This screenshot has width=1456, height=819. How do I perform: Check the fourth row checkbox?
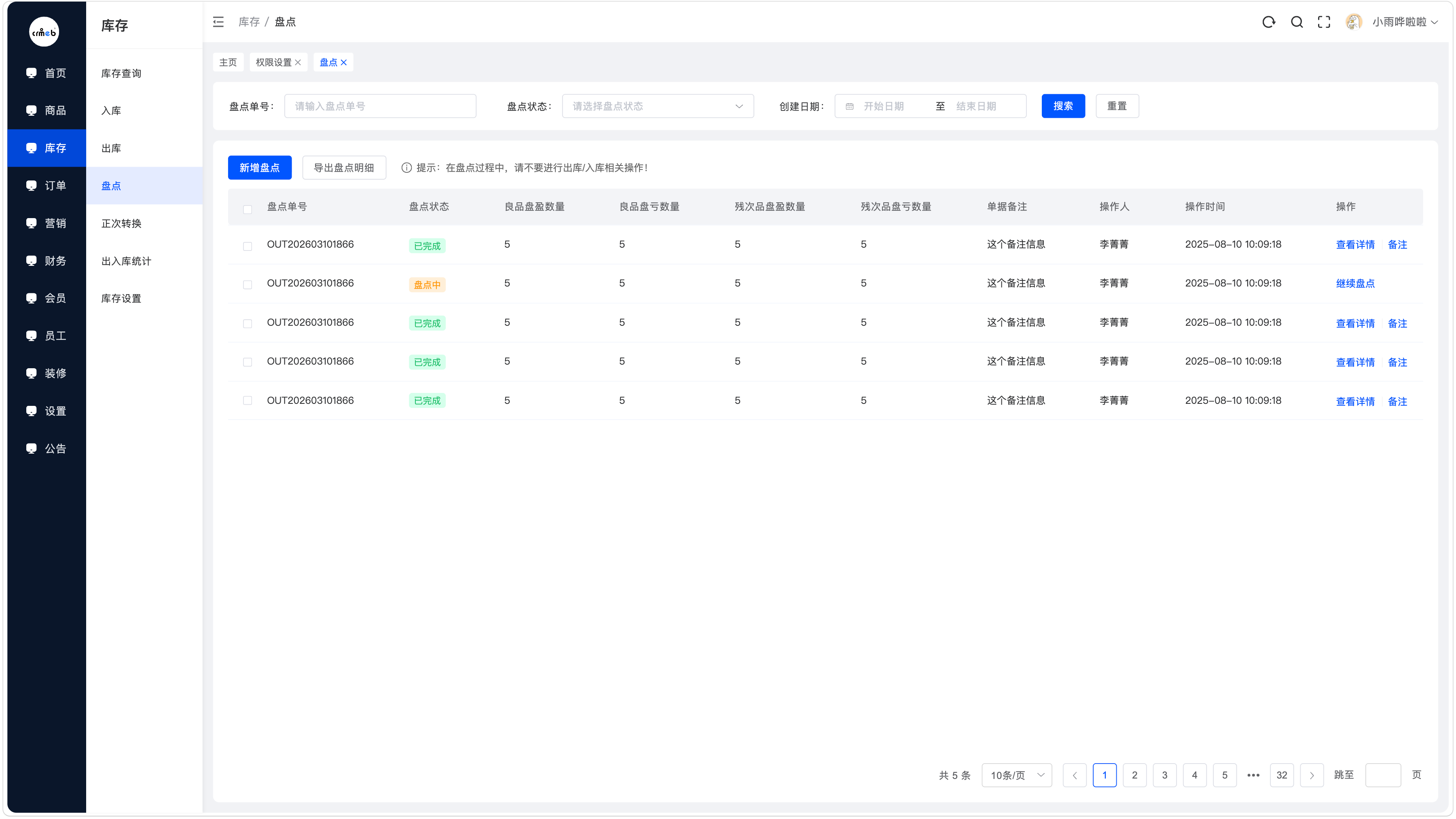[248, 362]
